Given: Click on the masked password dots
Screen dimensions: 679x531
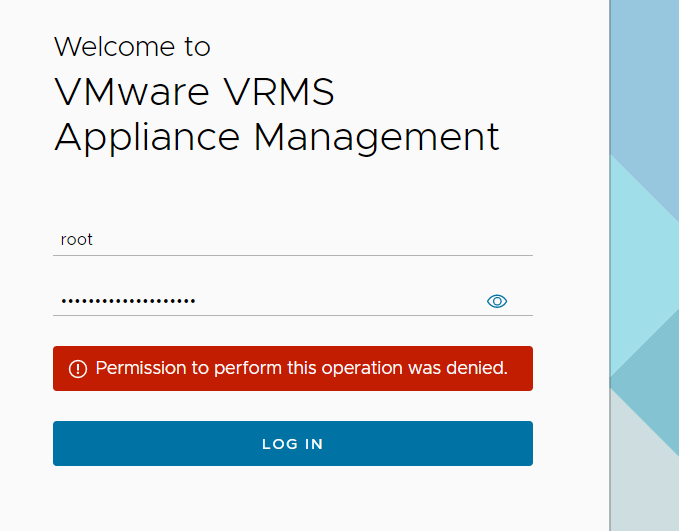Looking at the screenshot, I should coord(128,301).
